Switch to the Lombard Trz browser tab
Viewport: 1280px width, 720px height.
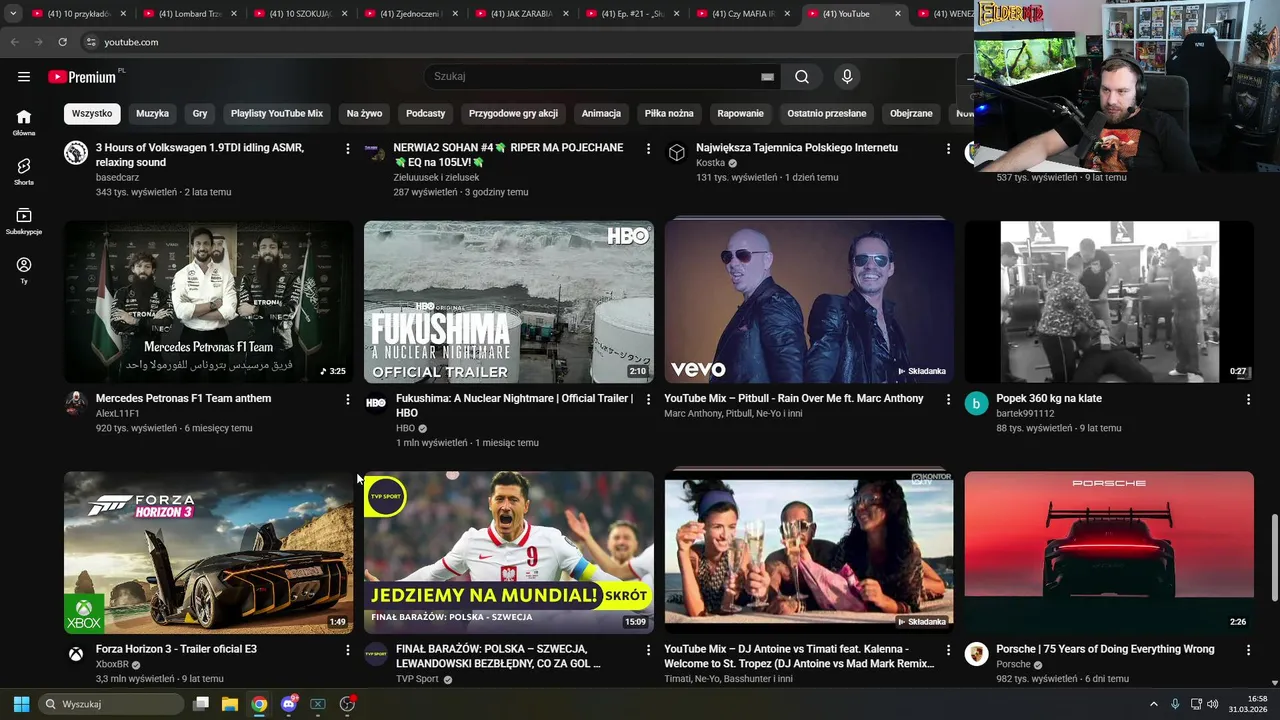click(188, 14)
